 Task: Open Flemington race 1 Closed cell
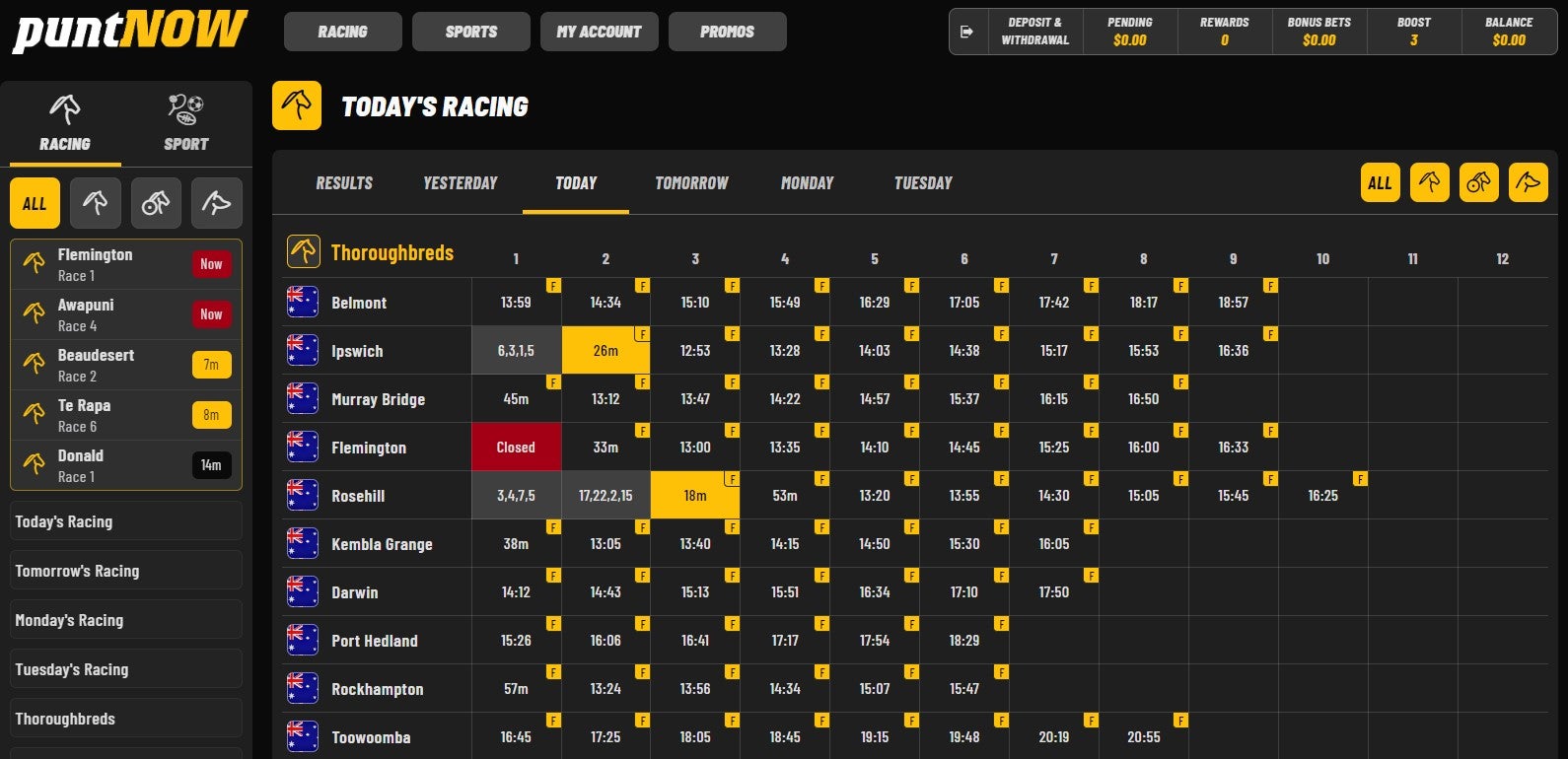click(516, 447)
